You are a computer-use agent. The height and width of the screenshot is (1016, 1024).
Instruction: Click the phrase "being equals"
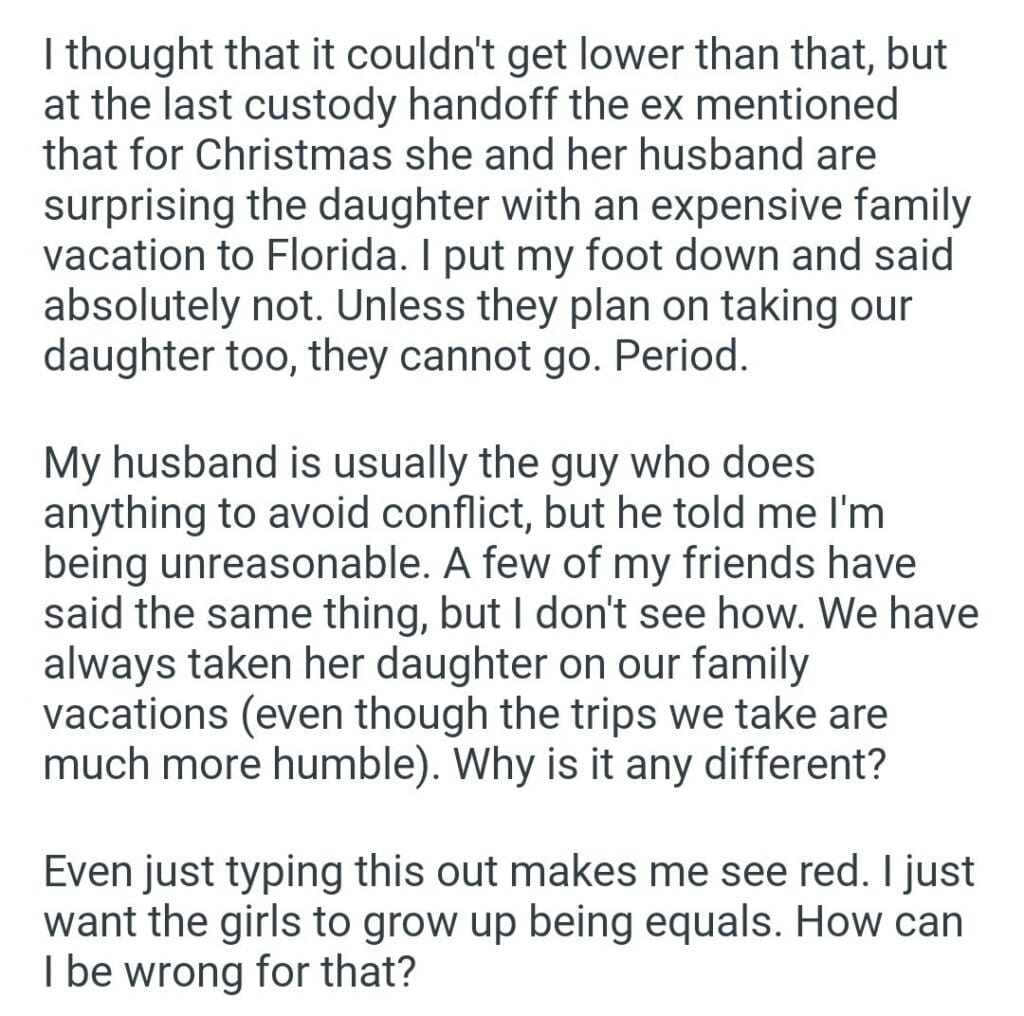[632, 922]
